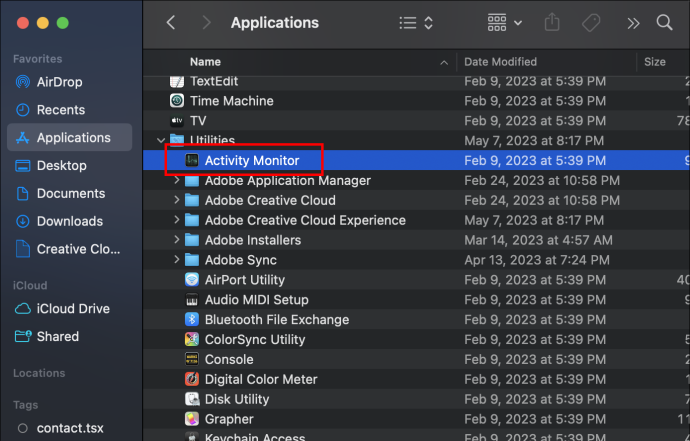
Task: Expand the Adobe Application Manager folder
Action: click(176, 180)
